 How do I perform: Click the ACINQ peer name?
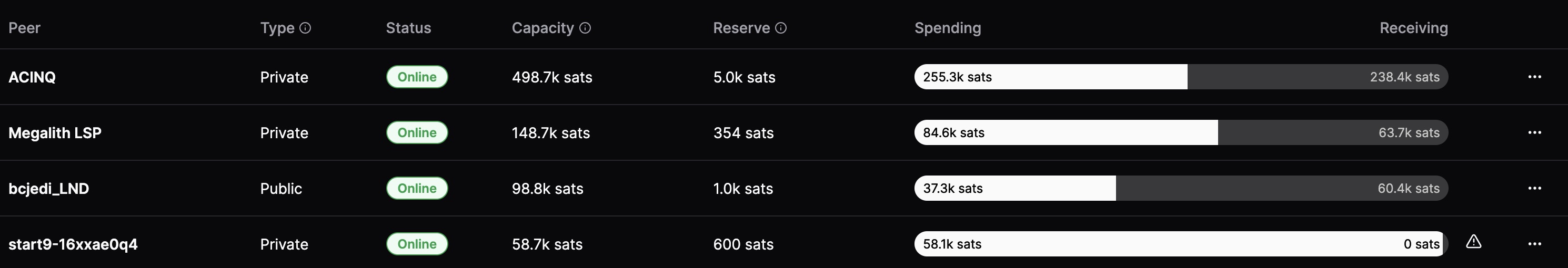(32, 77)
